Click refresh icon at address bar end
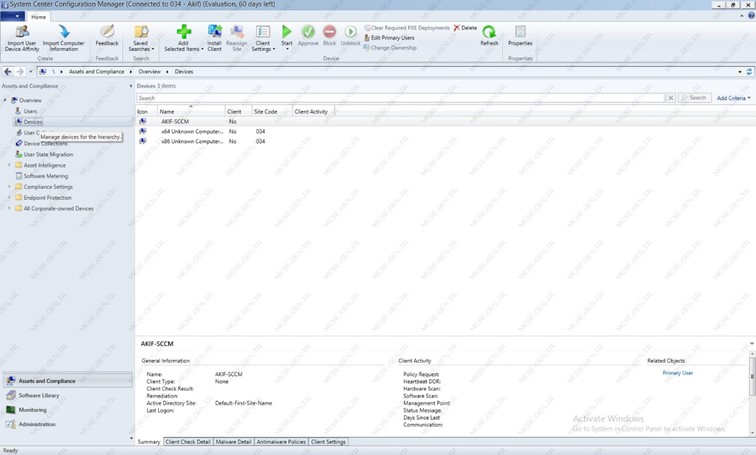The width and height of the screenshot is (756, 455). click(749, 72)
